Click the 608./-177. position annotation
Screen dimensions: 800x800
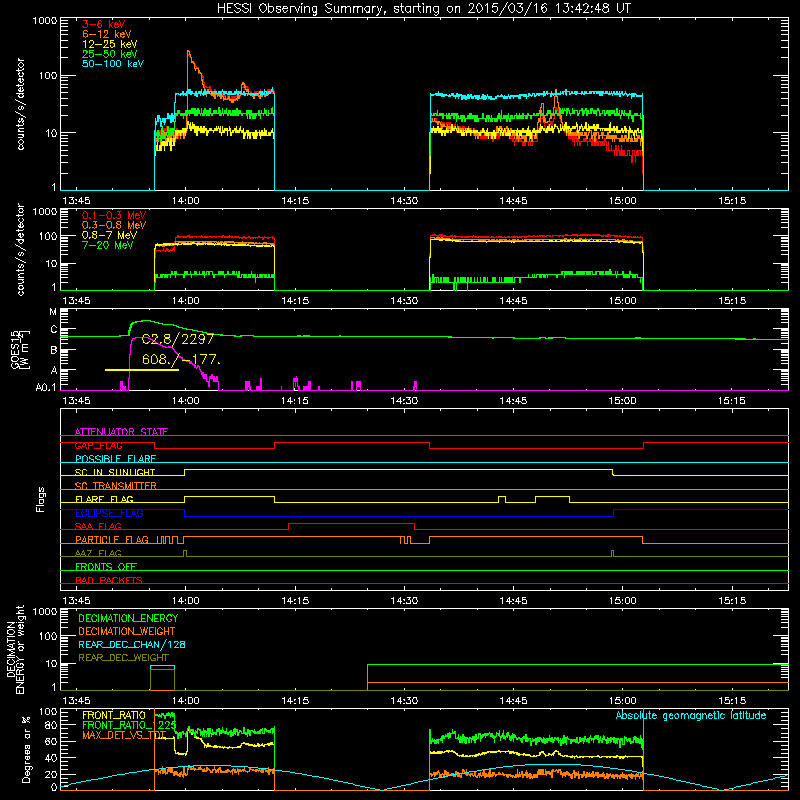coord(181,359)
